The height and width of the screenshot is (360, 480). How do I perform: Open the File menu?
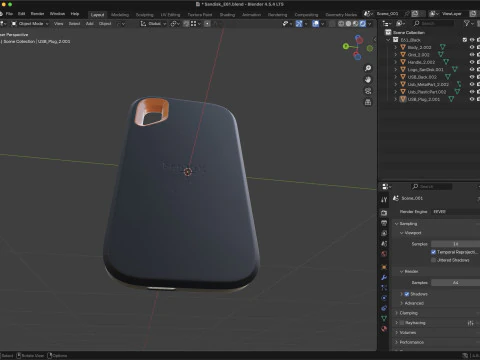point(9,14)
